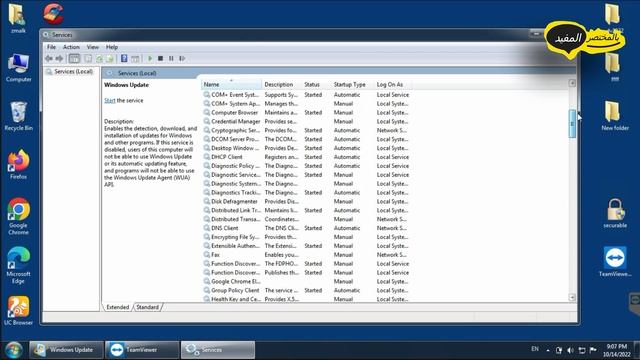This screenshot has width=640, height=360.
Task: Show hidden tray icons arrow
Action: (x=548, y=350)
